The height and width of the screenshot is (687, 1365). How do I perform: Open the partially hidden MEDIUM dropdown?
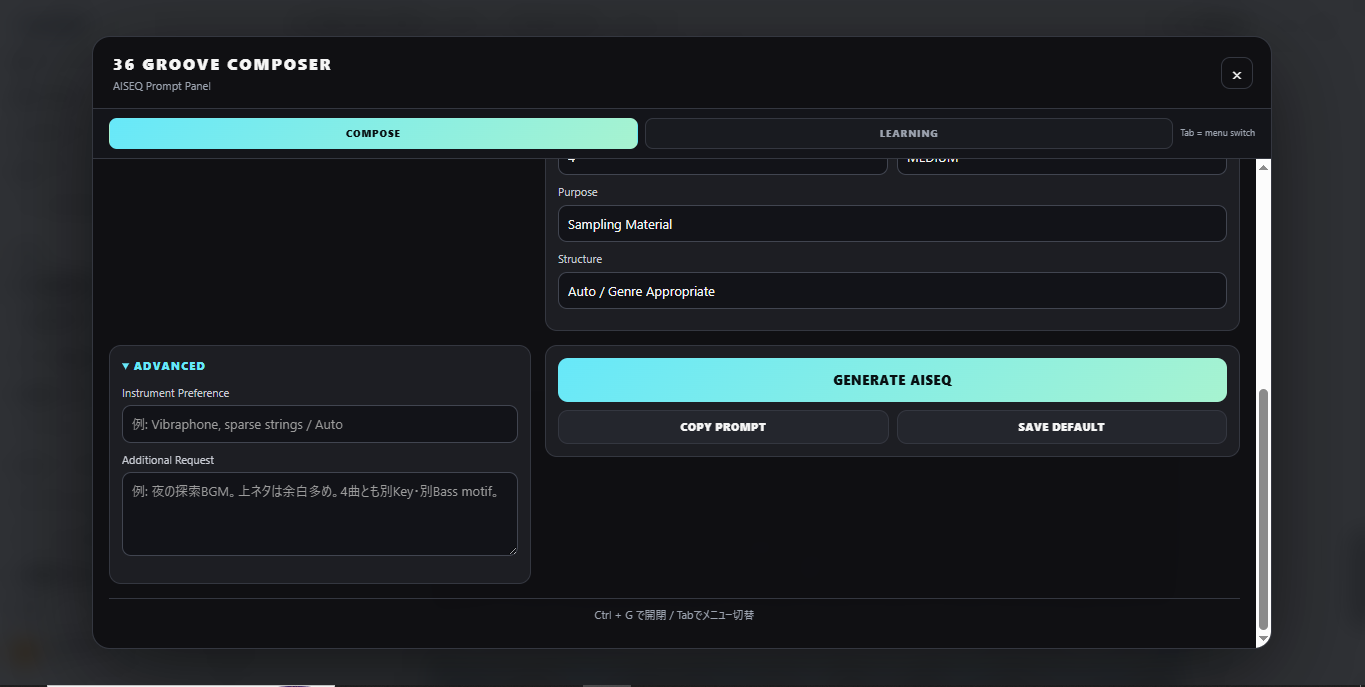point(1061,166)
